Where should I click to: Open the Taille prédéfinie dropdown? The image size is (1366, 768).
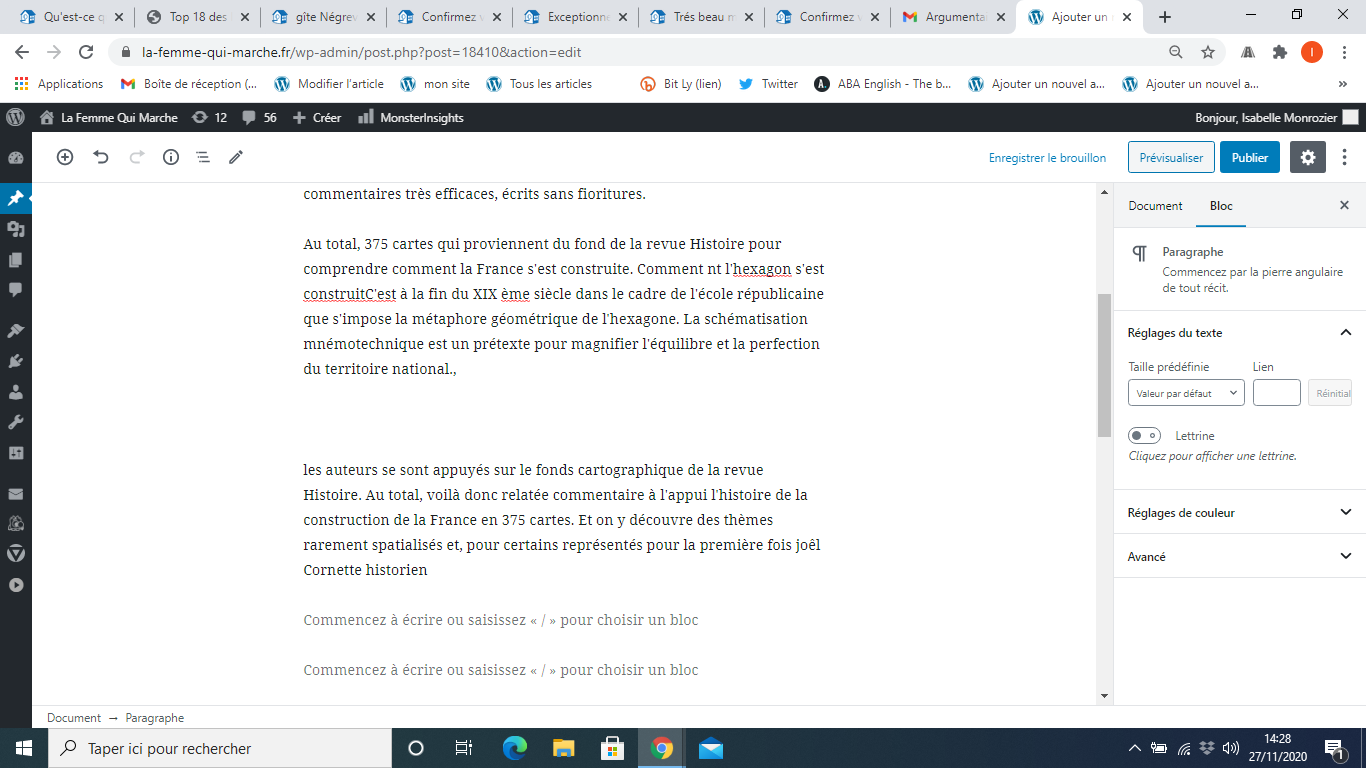coord(1186,393)
